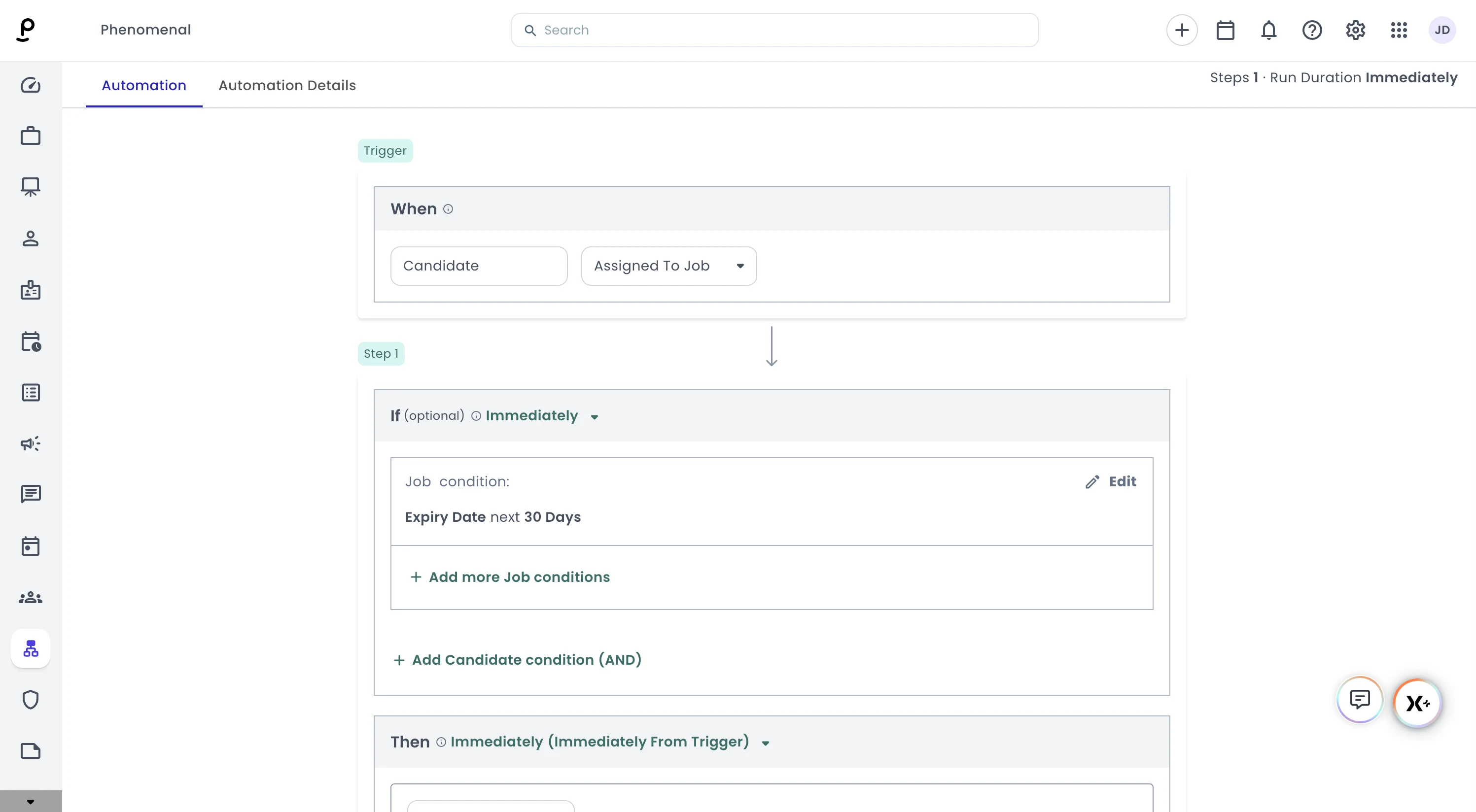This screenshot has width=1476, height=812.
Task: Expand the sidebar bottom arrow
Action: point(31,802)
